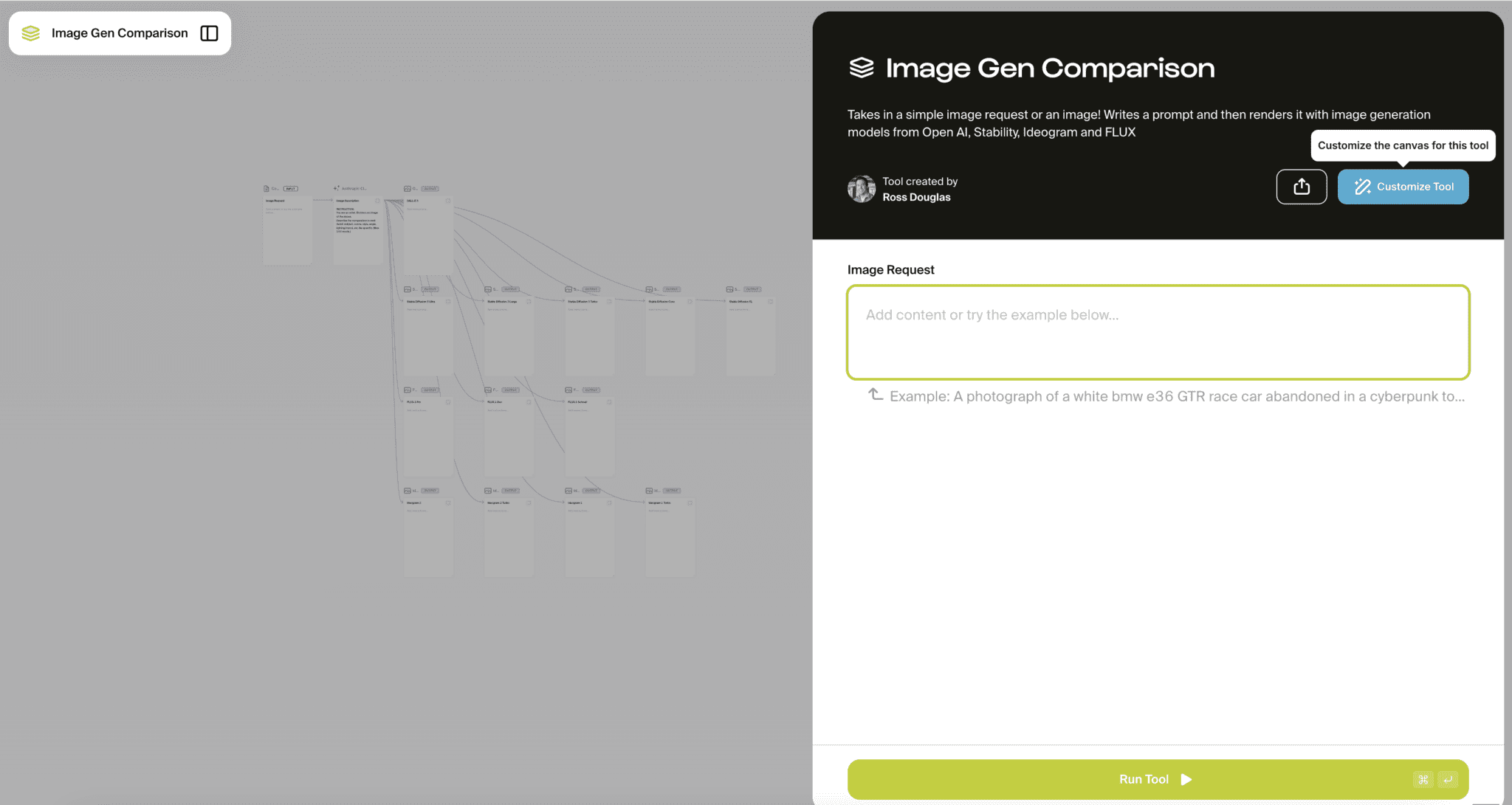The width and height of the screenshot is (1512, 805).
Task: Select the Image Gen Comparison title pill
Action: (x=119, y=32)
